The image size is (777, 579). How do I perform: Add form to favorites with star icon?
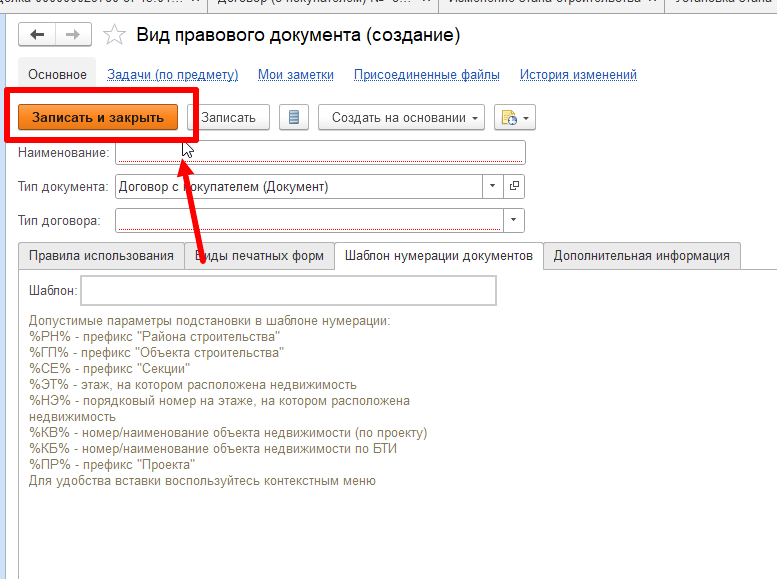115,36
